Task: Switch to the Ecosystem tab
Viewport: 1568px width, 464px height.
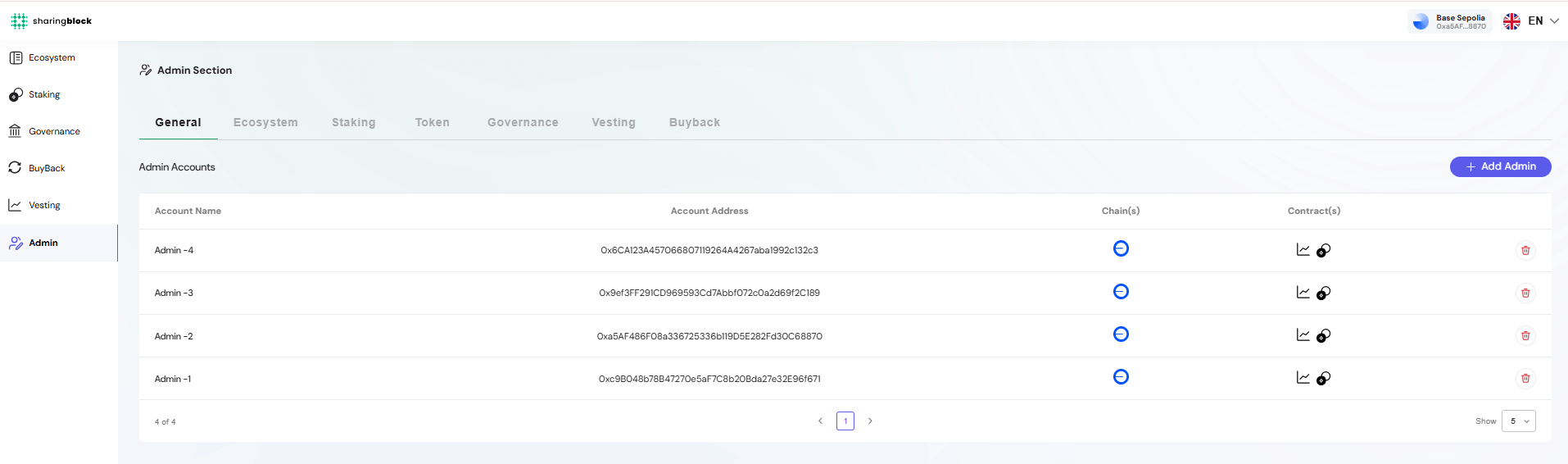Action: click(x=265, y=122)
